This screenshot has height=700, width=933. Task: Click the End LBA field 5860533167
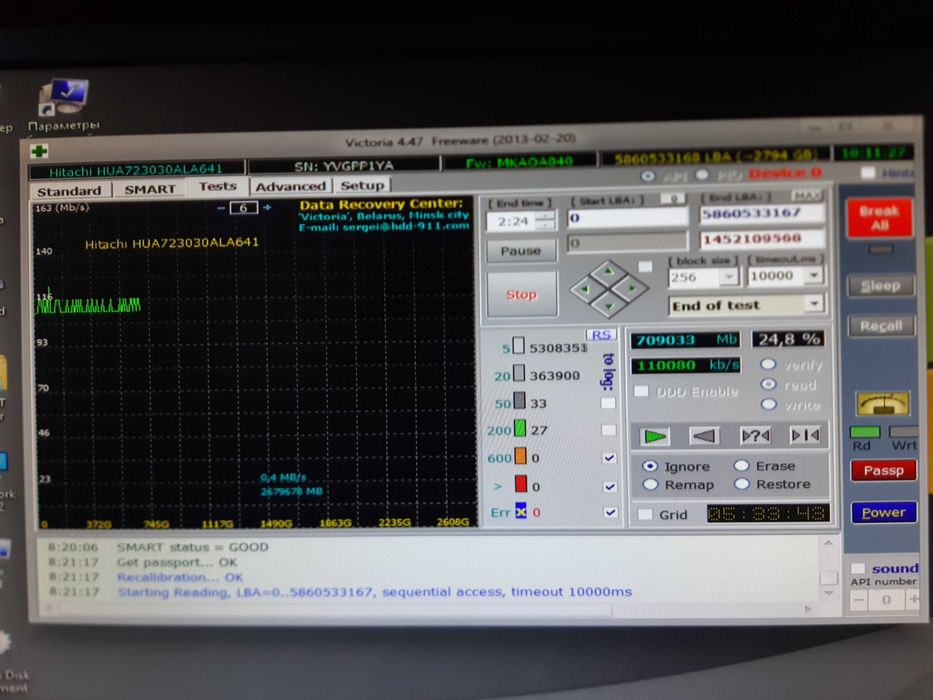pyautogui.click(x=762, y=213)
